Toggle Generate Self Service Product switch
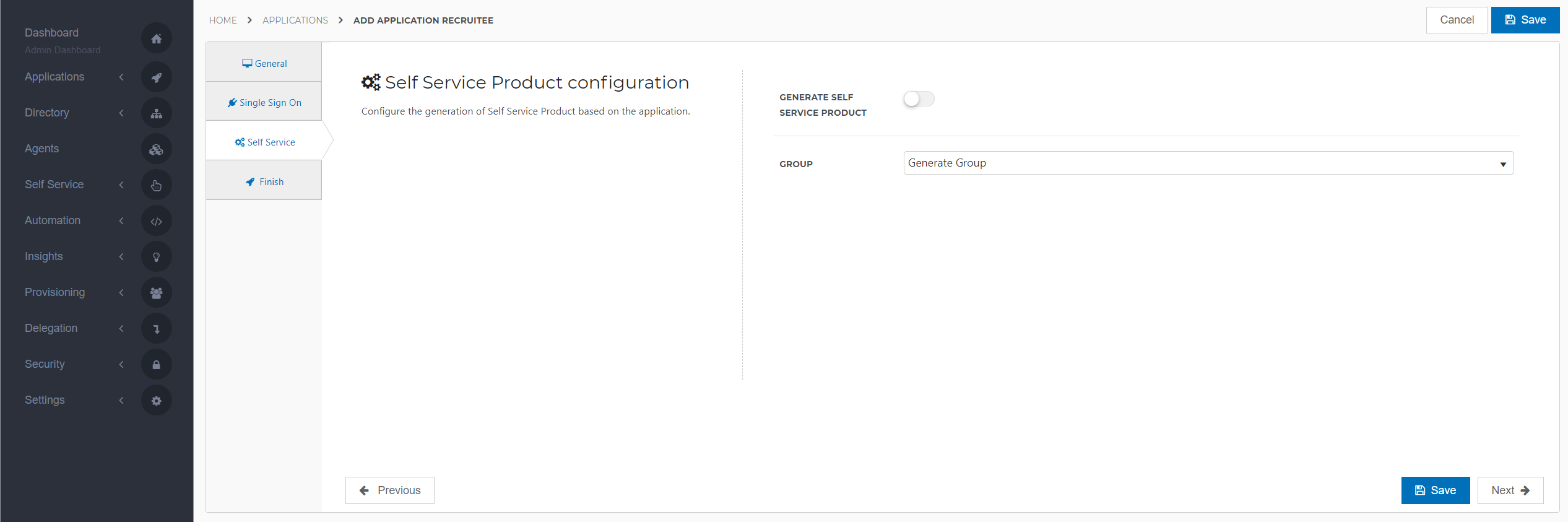Viewport: 1568px width, 522px height. (x=919, y=99)
